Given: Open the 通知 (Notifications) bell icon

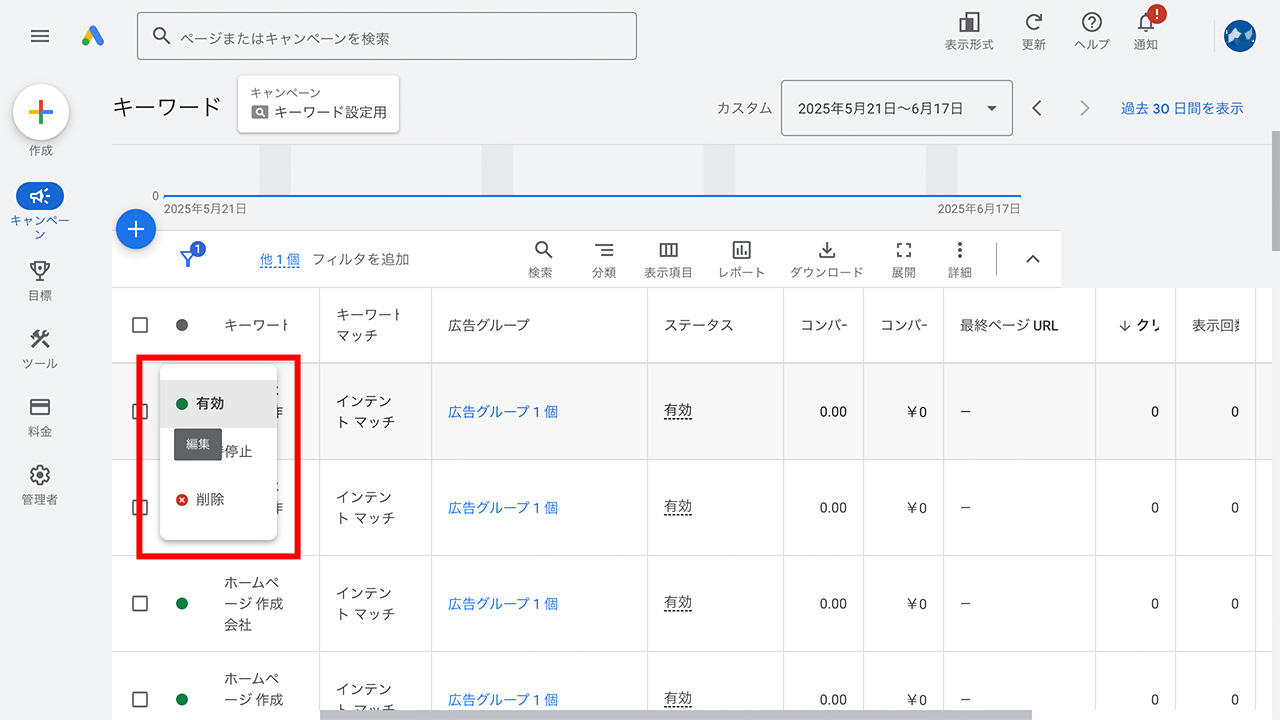Looking at the screenshot, I should 1146,28.
